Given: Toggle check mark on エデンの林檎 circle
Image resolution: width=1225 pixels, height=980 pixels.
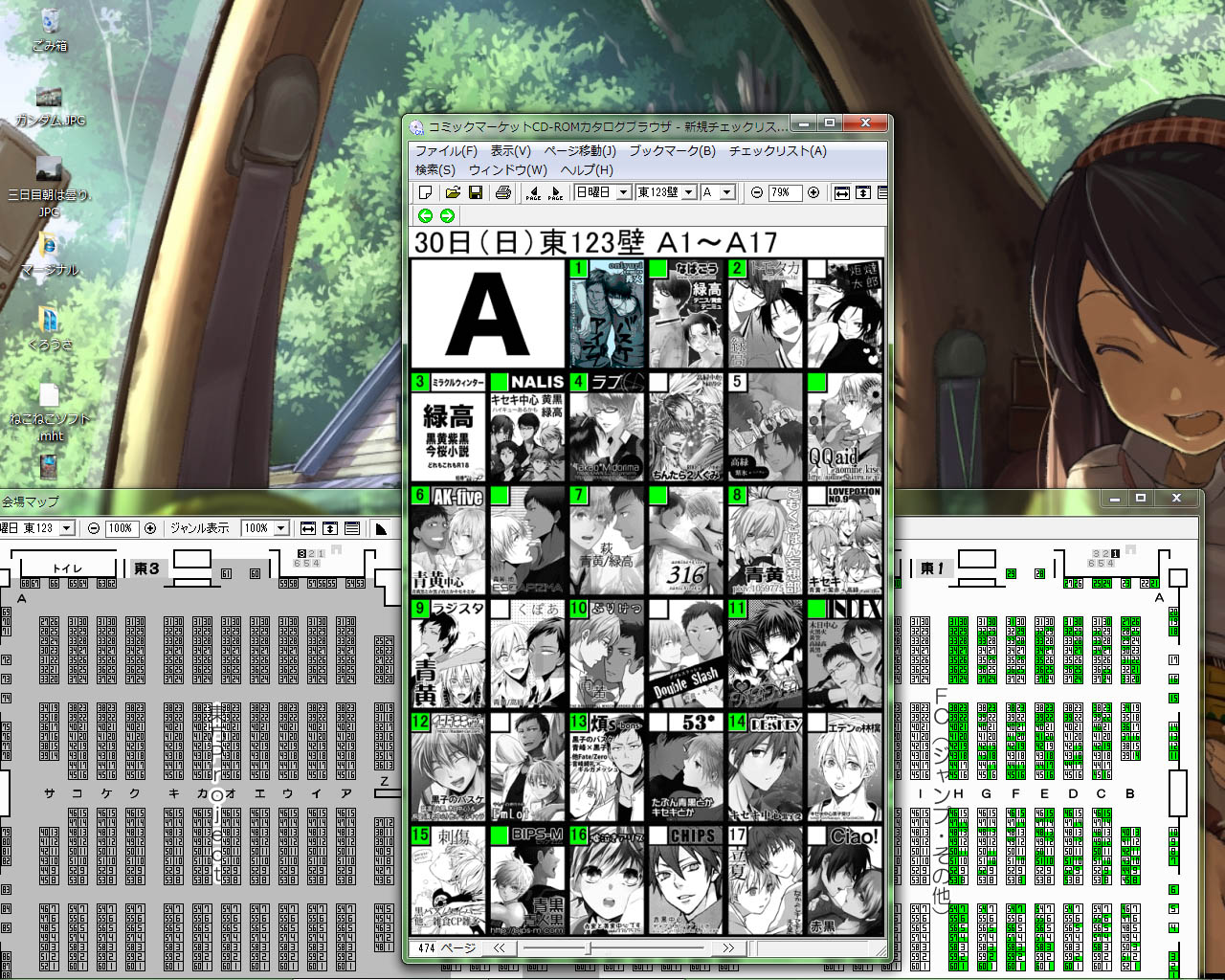Looking at the screenshot, I should click(x=816, y=721).
